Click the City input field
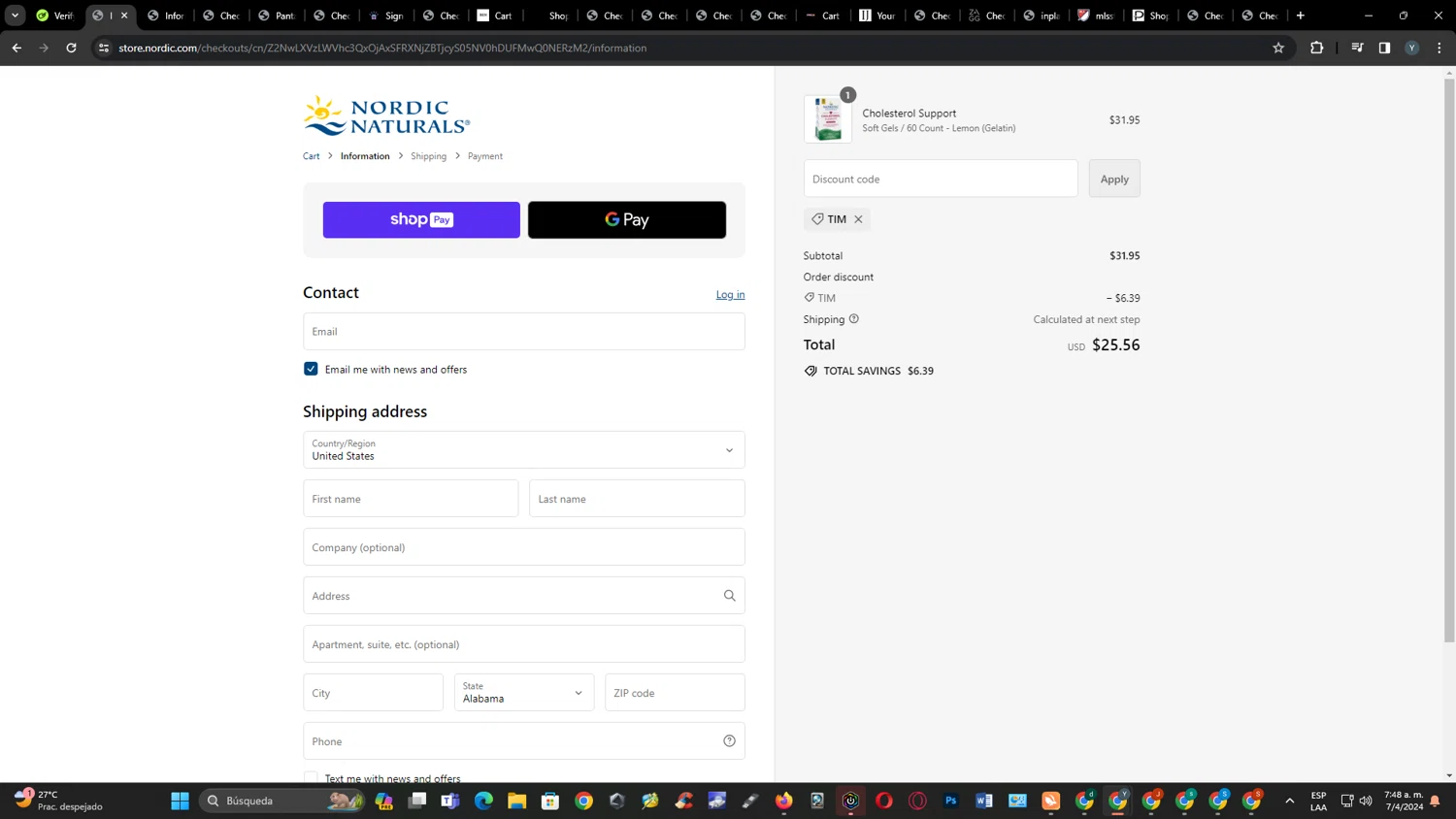 point(373,693)
